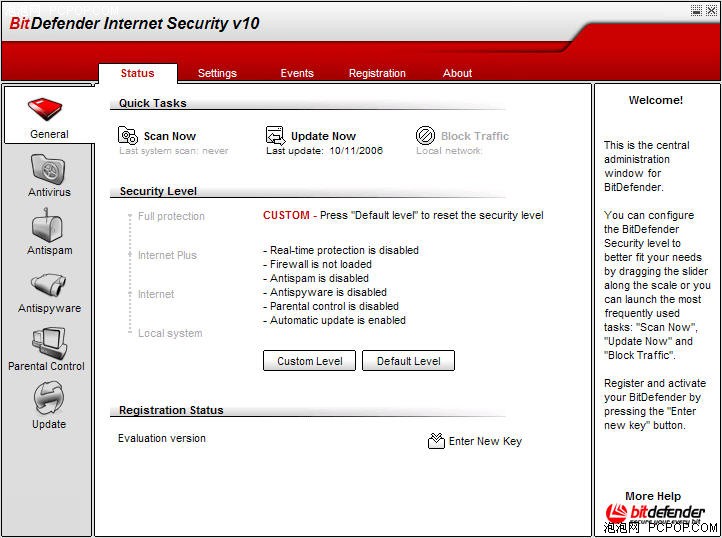Click the Scan Now label

click(169, 136)
